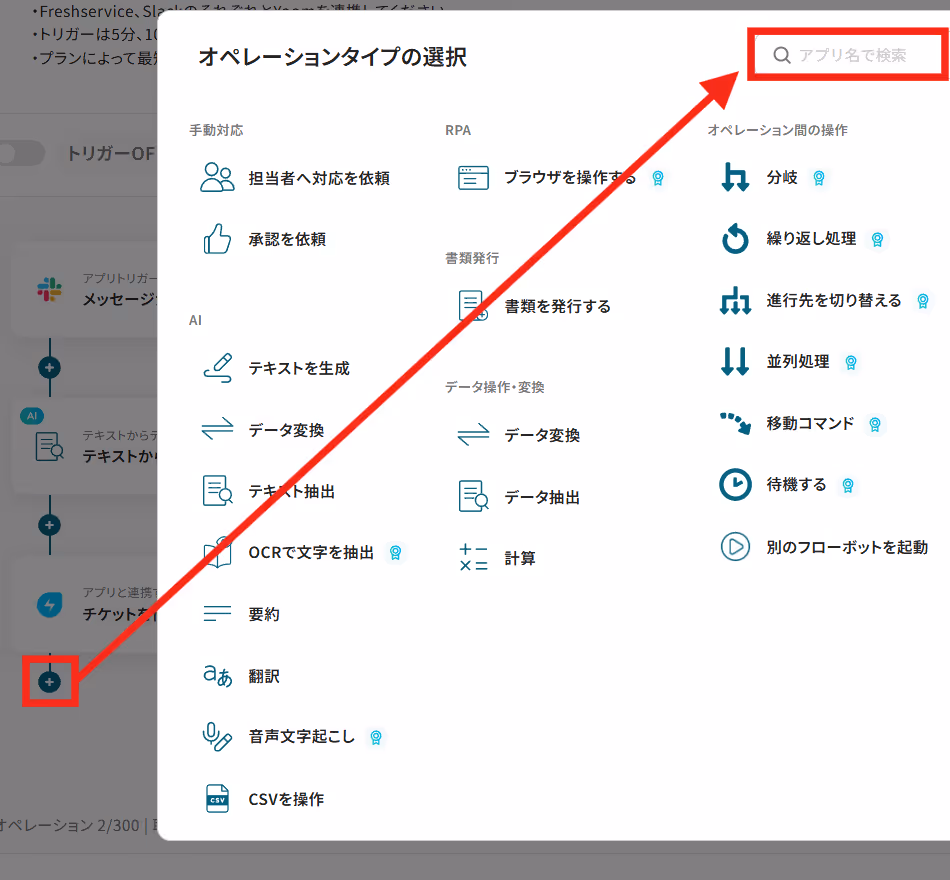Image resolution: width=950 pixels, height=880 pixels.
Task: Click premium badge beside ブラウザを操作する
Action: pos(657,178)
